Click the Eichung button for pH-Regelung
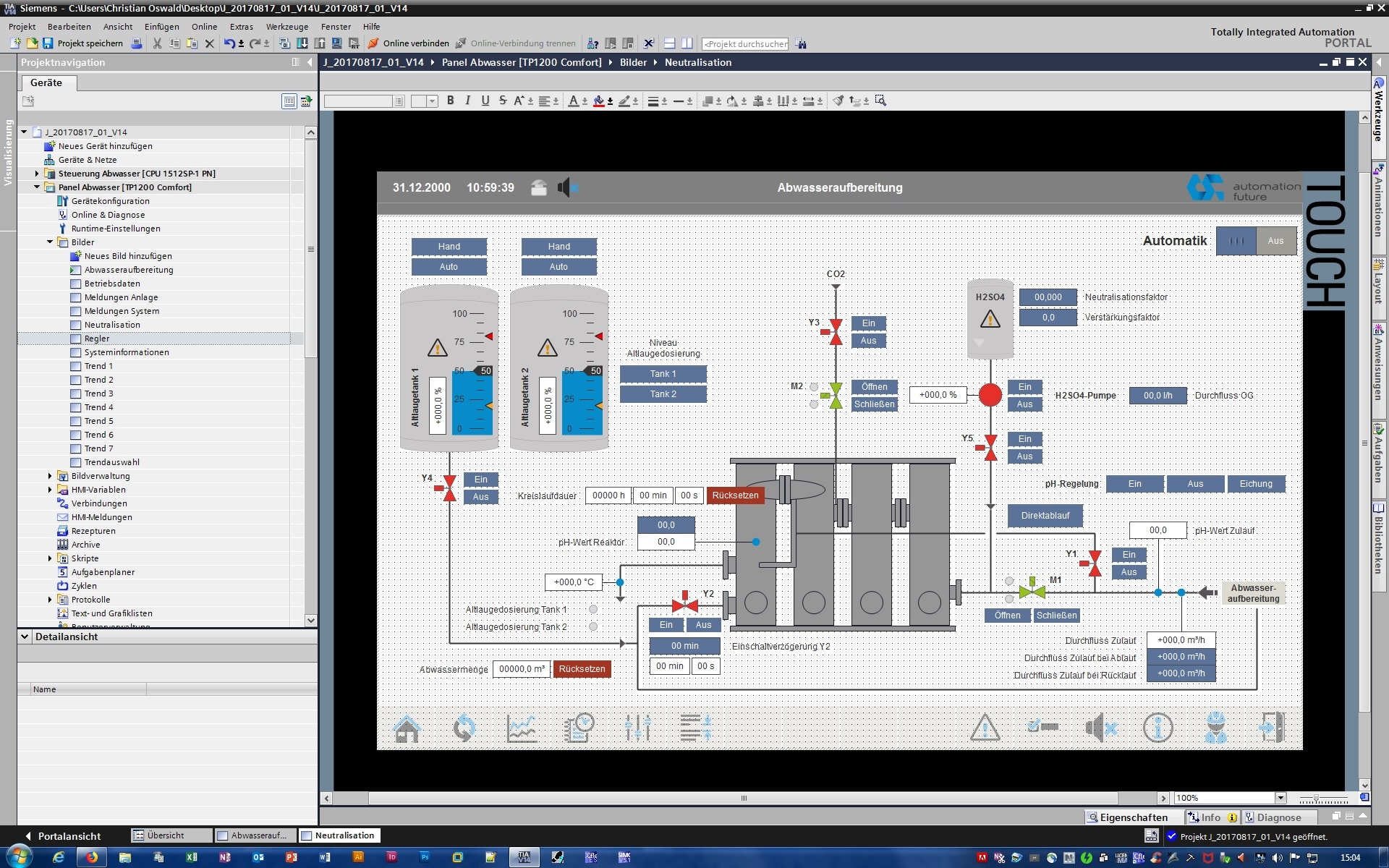Screen dimensions: 1389x868 pos(1256,484)
